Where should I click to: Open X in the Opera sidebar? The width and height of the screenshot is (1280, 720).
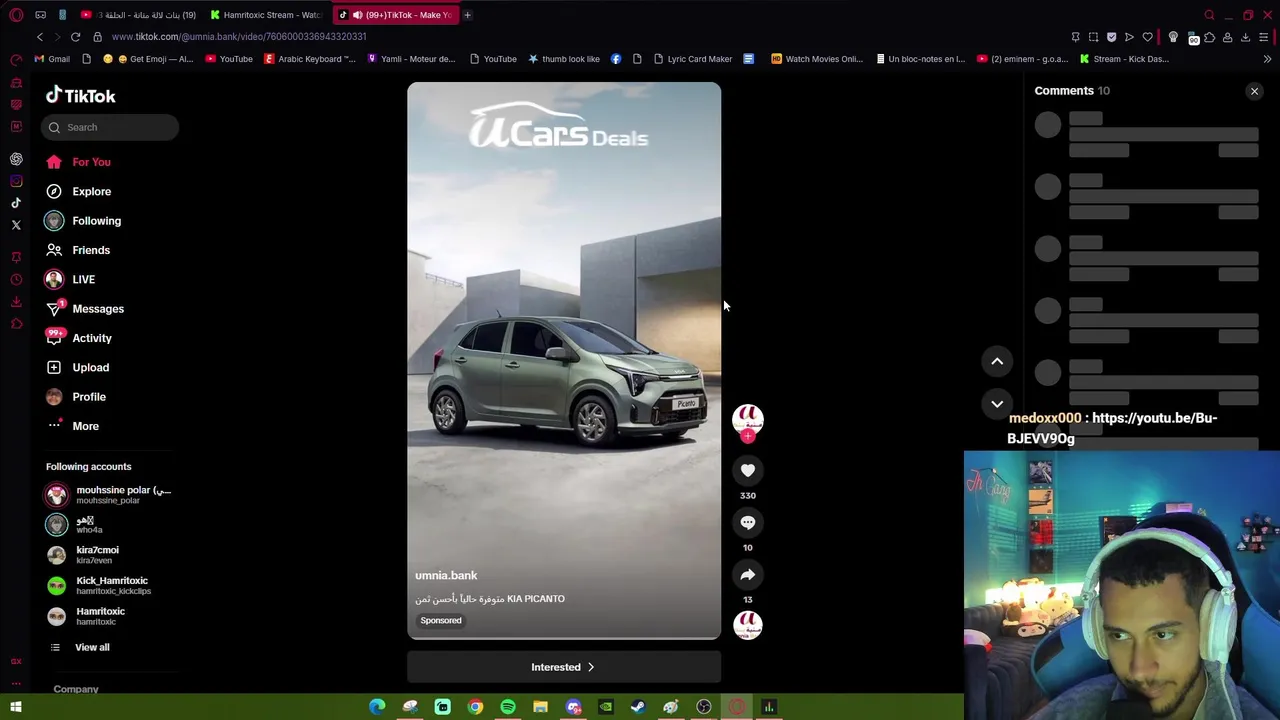[x=16, y=225]
